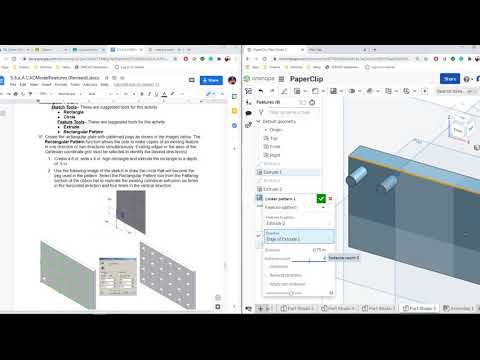Image resolution: width=480 pixels, height=360 pixels.
Task: Switch to the third Part Studio tab
Action: point(378,308)
